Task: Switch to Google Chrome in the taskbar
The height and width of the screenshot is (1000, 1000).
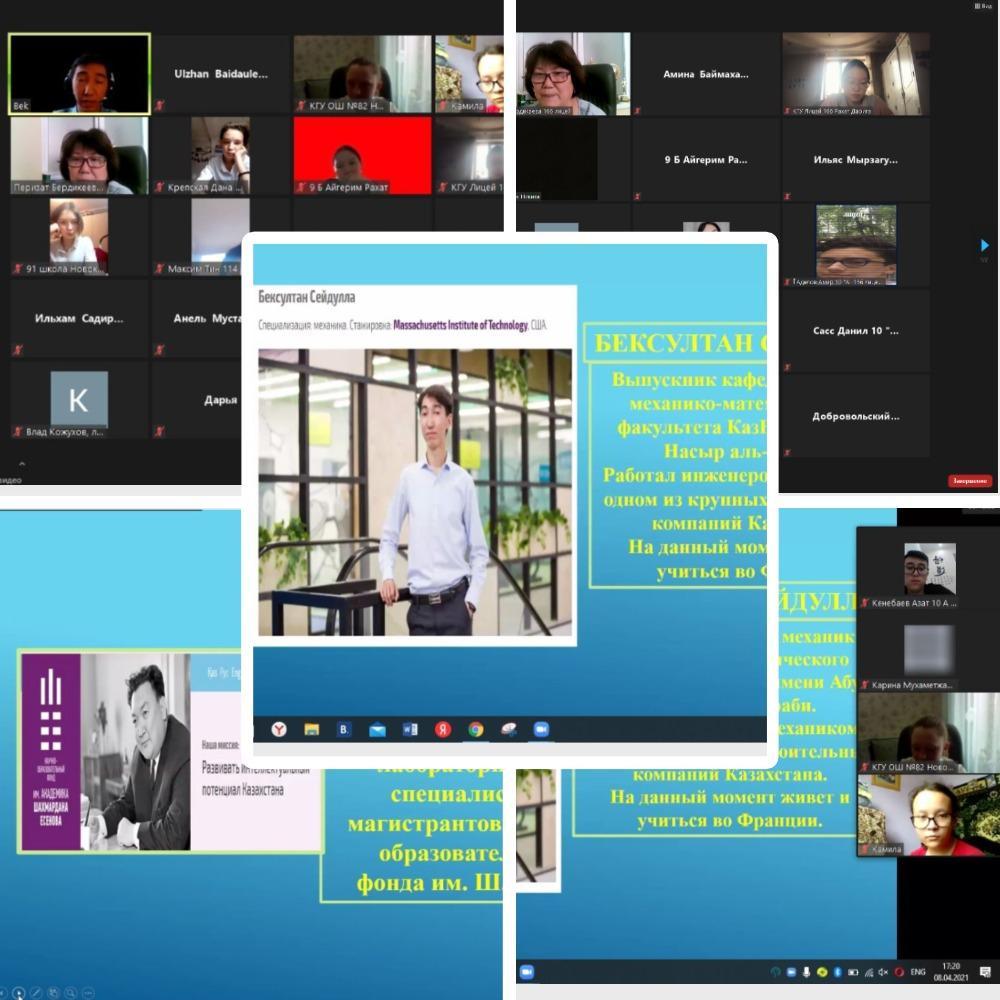Action: point(476,729)
